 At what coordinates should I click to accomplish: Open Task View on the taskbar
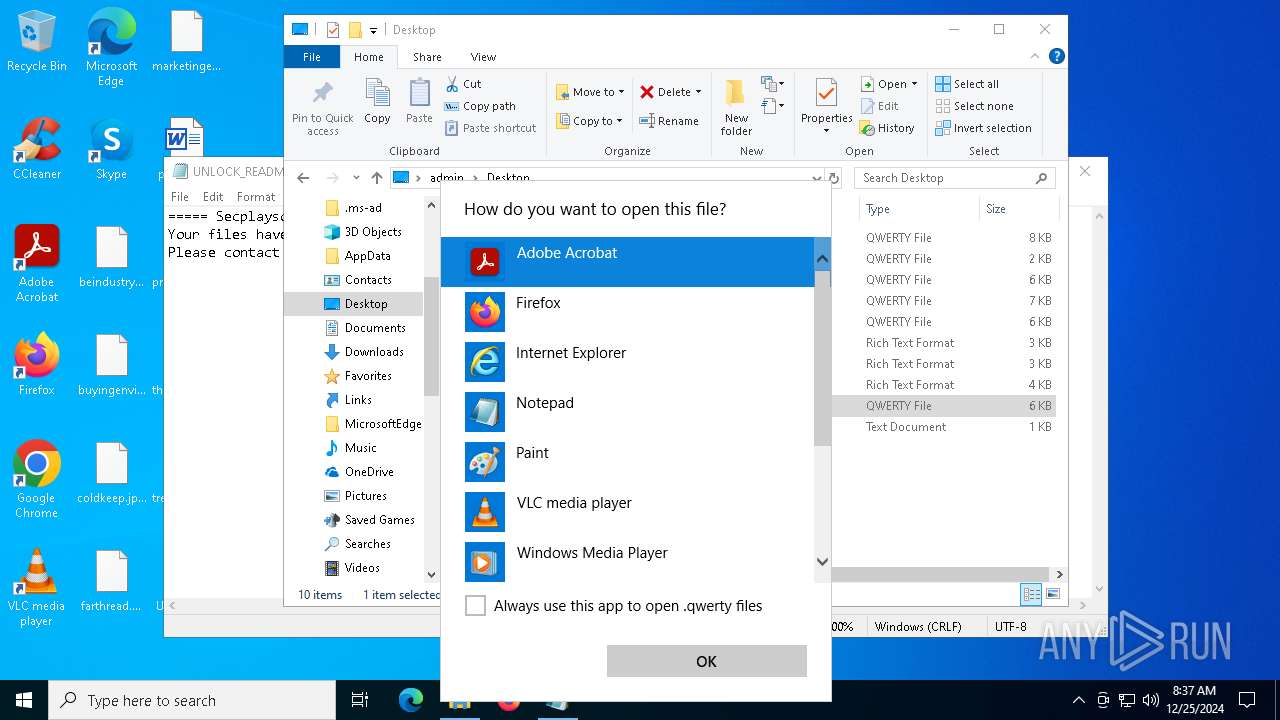click(x=360, y=700)
